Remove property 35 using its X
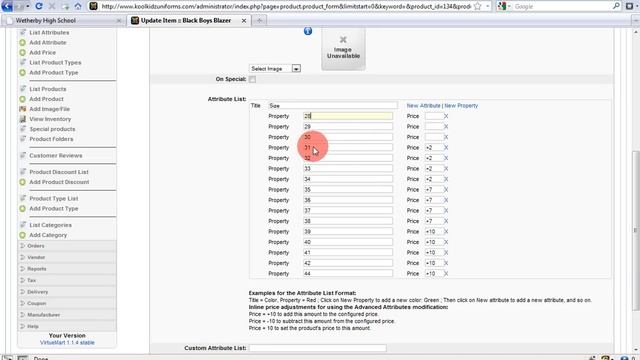This screenshot has height=360, width=640. [x=446, y=190]
